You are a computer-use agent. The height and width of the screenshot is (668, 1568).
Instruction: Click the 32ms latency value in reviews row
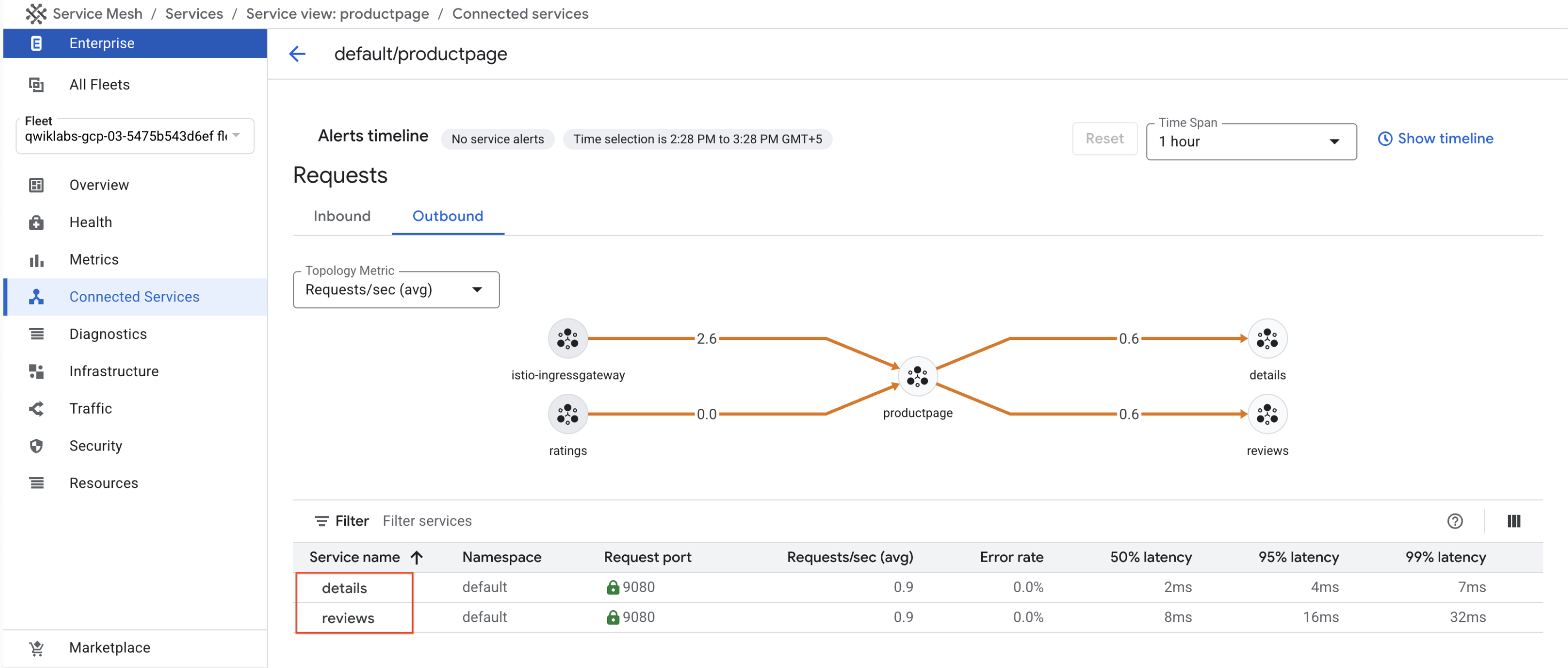click(x=1468, y=617)
